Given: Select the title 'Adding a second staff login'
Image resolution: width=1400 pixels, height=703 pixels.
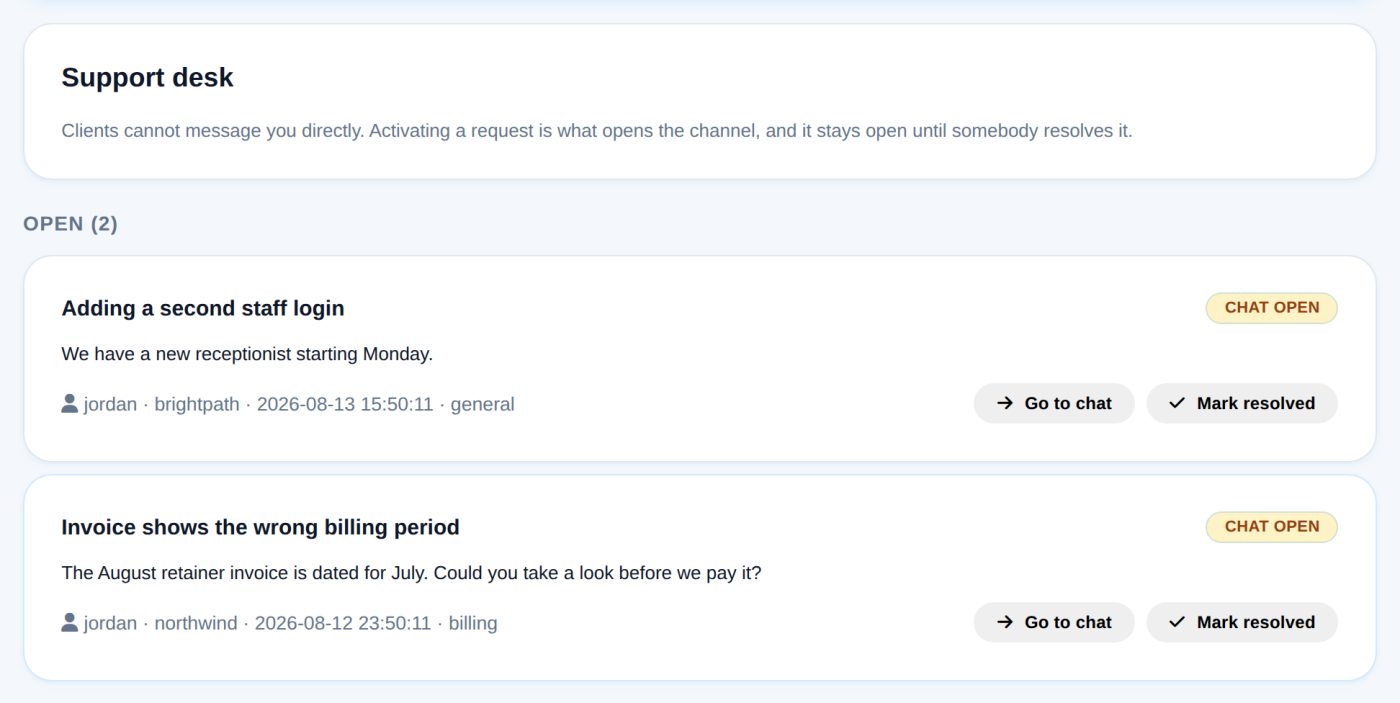Looking at the screenshot, I should (203, 308).
